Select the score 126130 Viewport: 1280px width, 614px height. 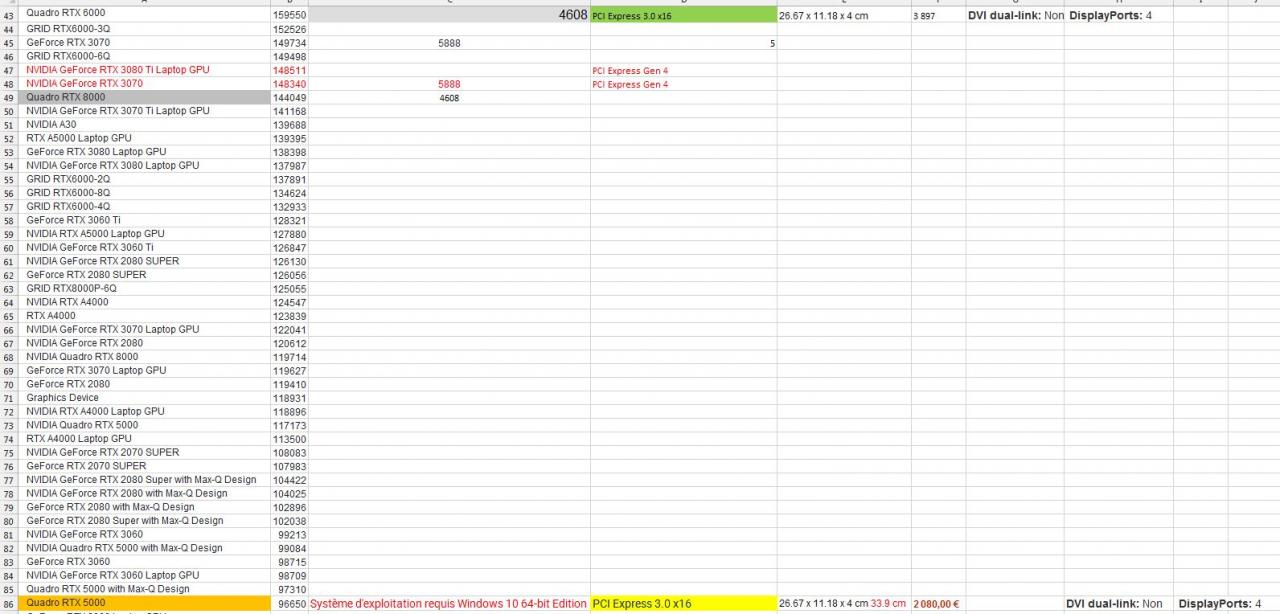click(x=289, y=262)
